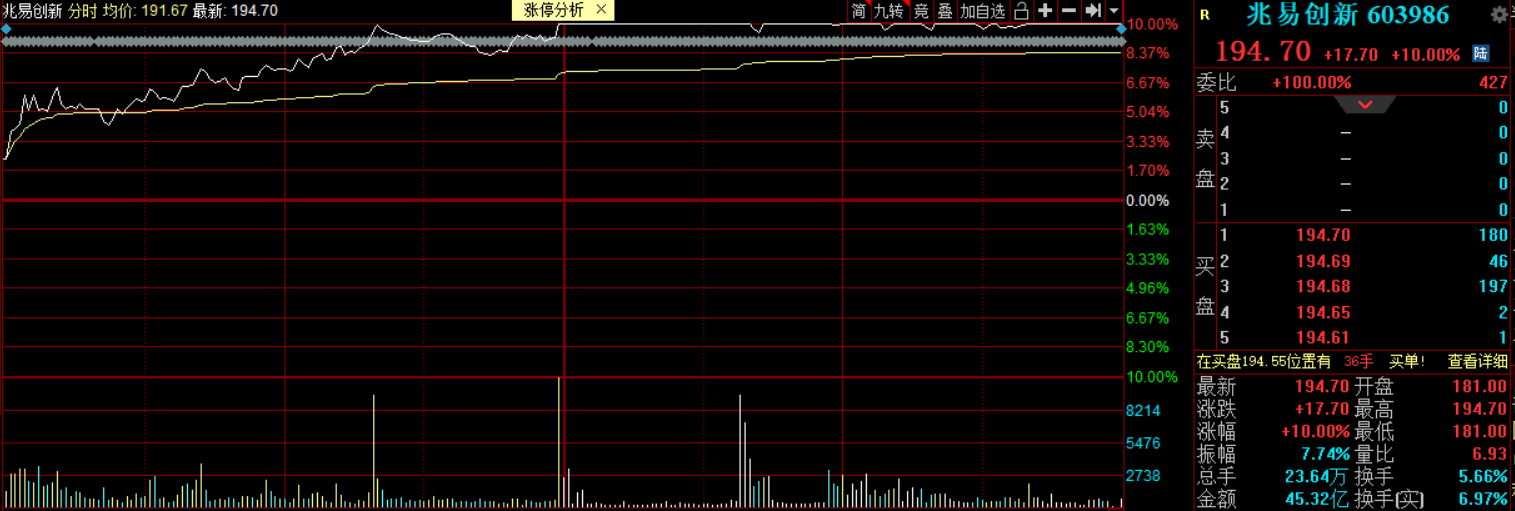Viewport: 1515px width, 511px height.
Task: Click buy level 4 price 194.65
Action: [x=1324, y=312]
